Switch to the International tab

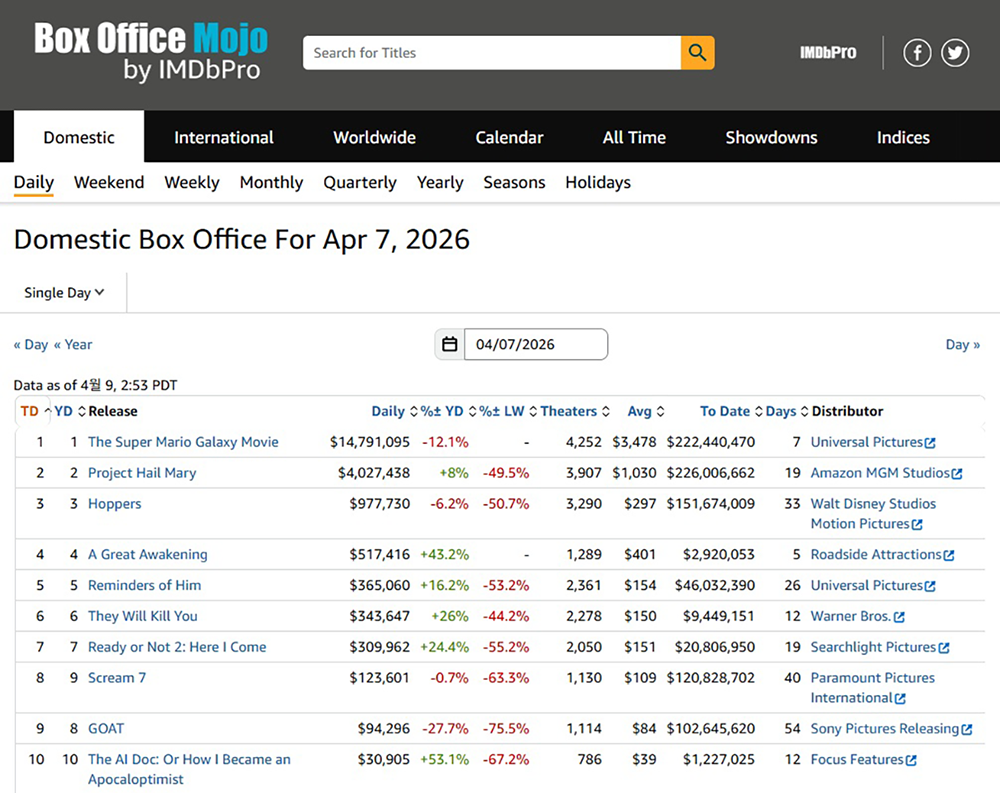[x=223, y=137]
